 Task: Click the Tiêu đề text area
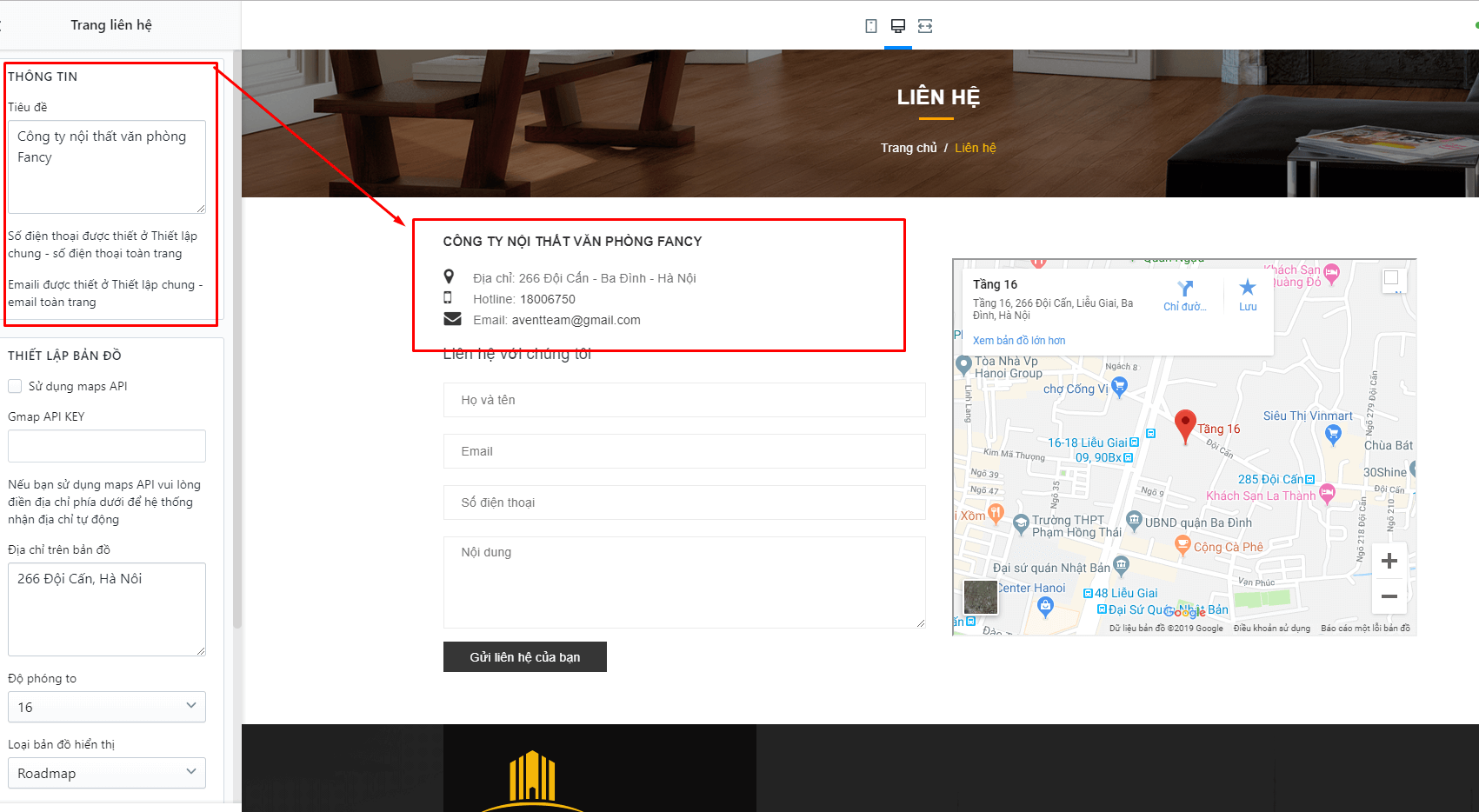[x=107, y=167]
